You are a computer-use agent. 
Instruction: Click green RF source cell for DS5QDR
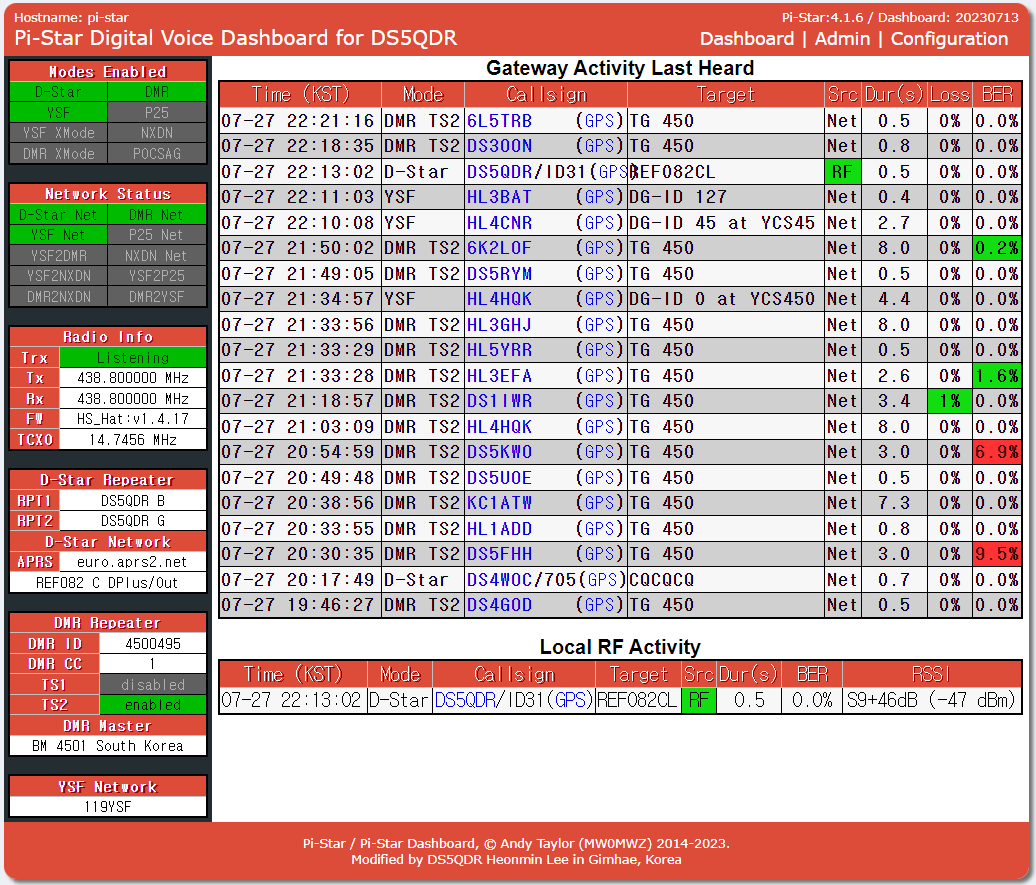(842, 172)
